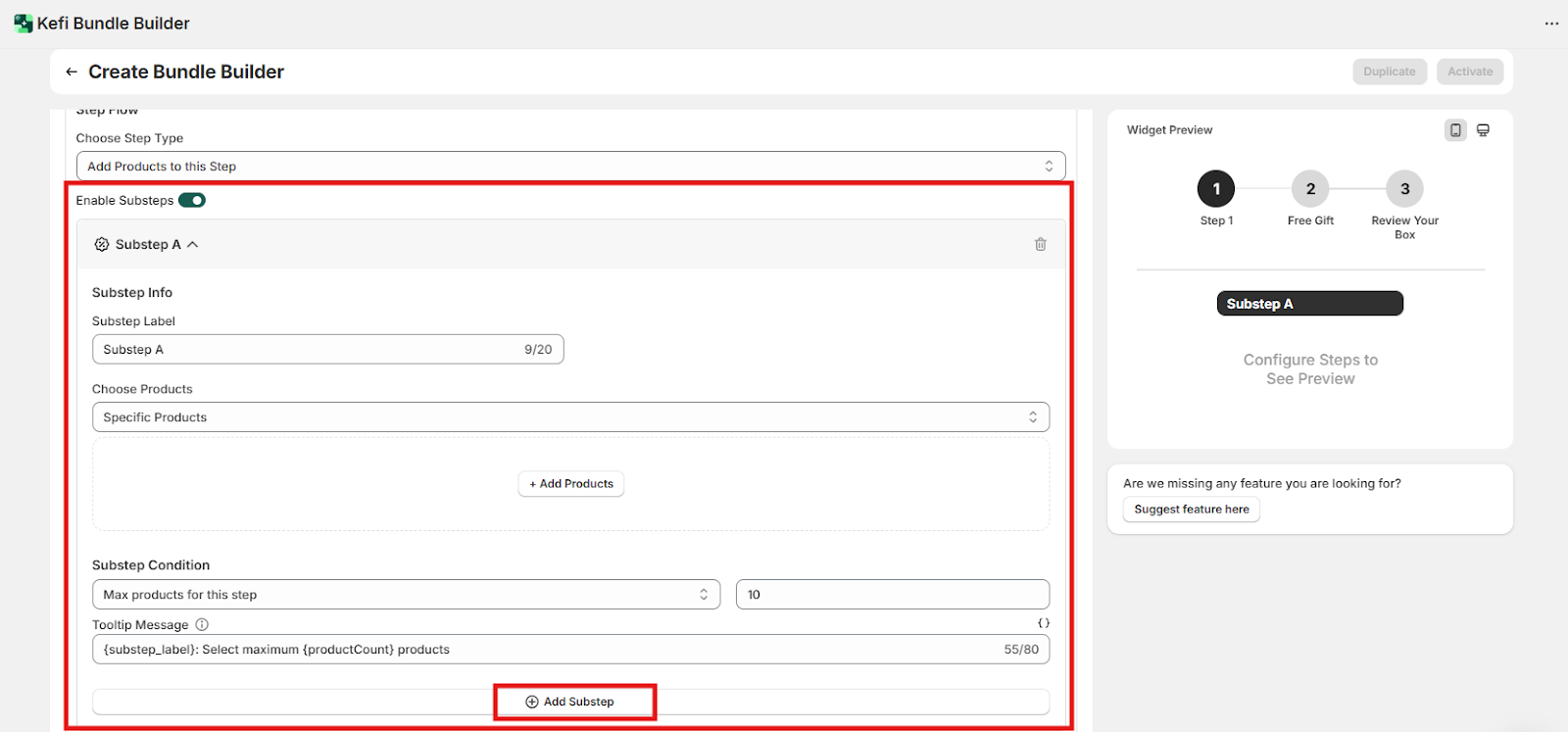Screen dimensions: 1568x732
Task: Click the Kefi Bundle Builder logo
Action: (23, 24)
